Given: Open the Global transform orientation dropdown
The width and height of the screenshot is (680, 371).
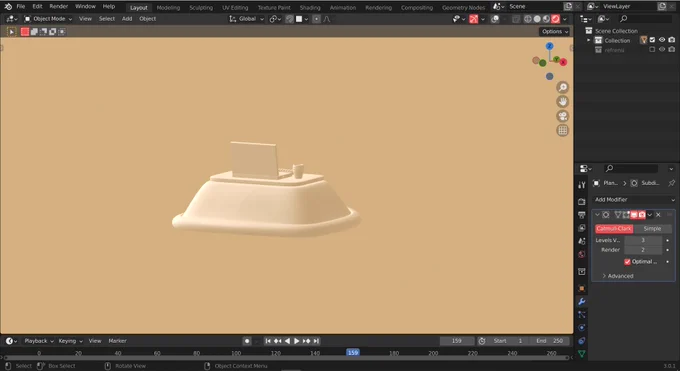Looking at the screenshot, I should 246,19.
